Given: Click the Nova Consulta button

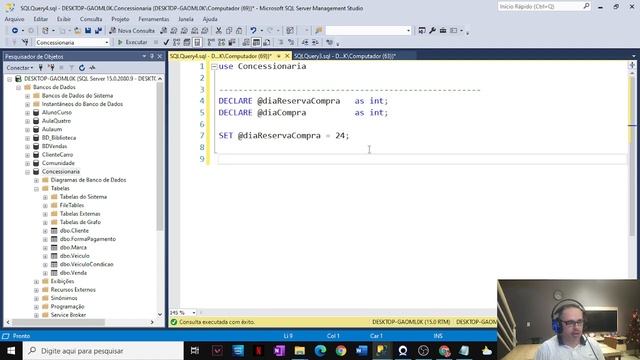Looking at the screenshot, I should [132, 31].
